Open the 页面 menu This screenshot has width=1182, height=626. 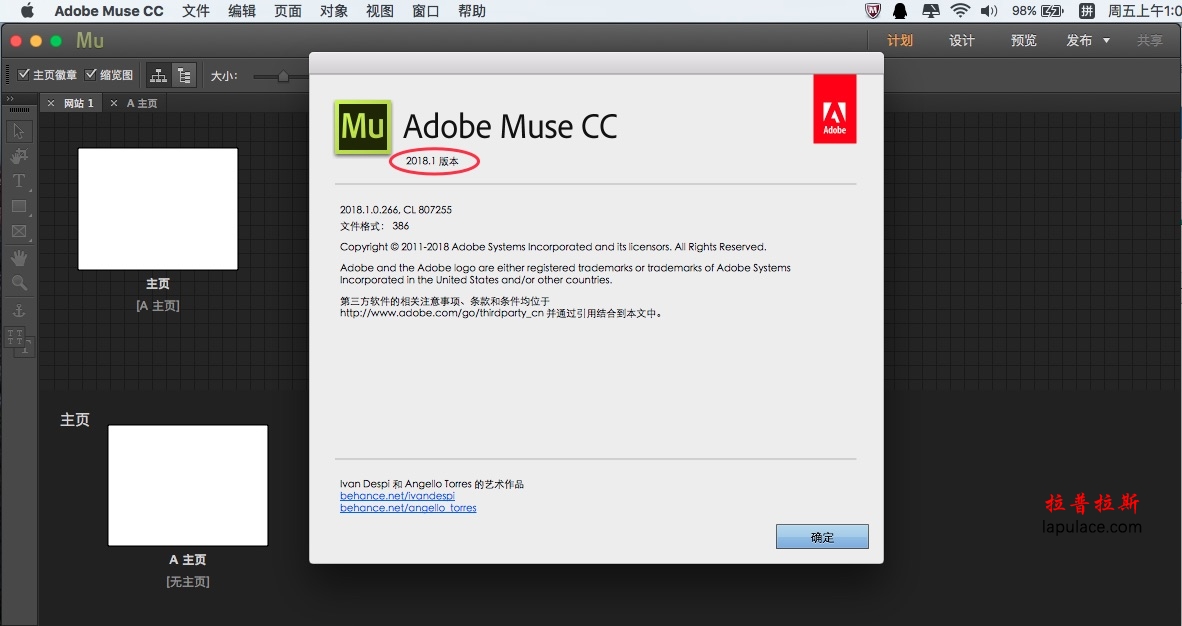tap(288, 11)
